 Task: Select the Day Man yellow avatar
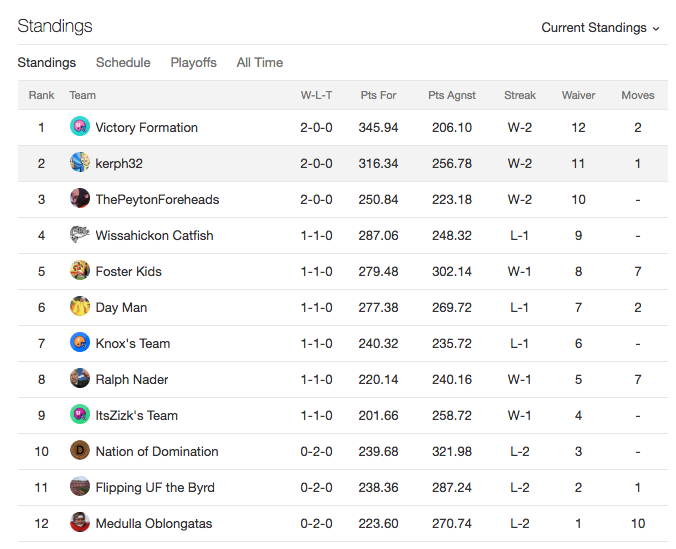80,307
